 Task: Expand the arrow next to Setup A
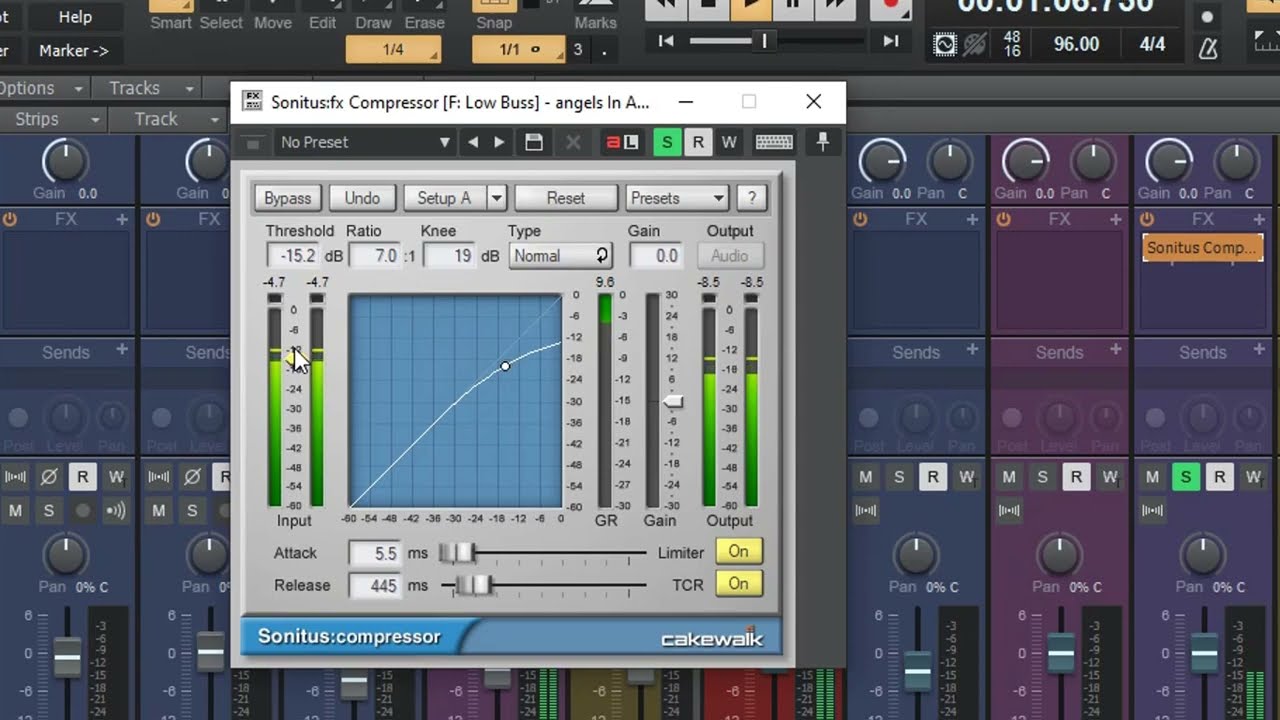pos(496,198)
